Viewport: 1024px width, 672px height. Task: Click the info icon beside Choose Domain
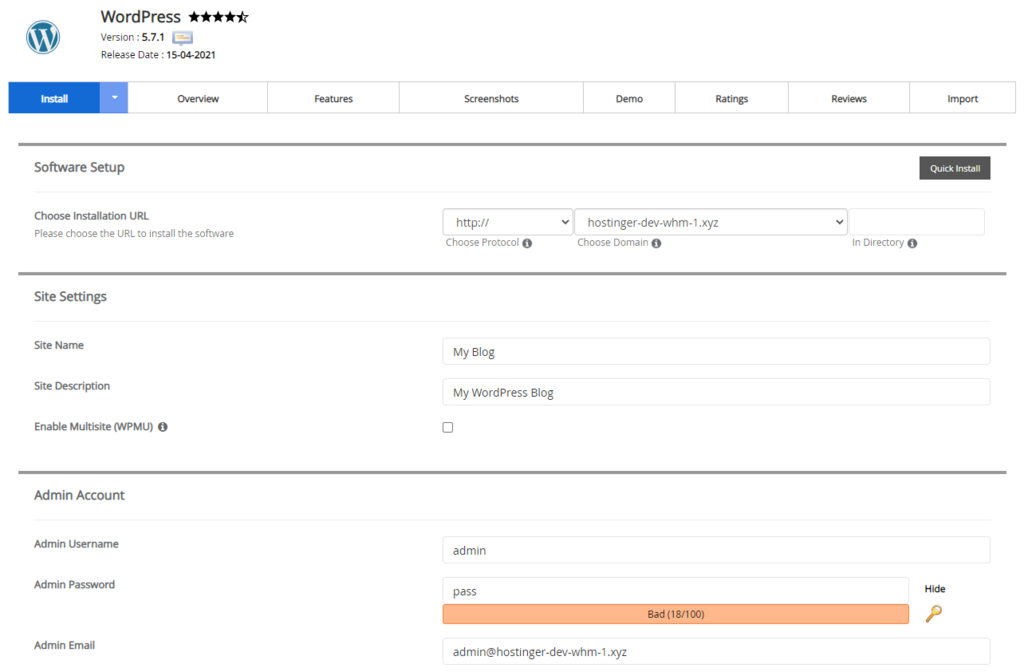tap(657, 242)
